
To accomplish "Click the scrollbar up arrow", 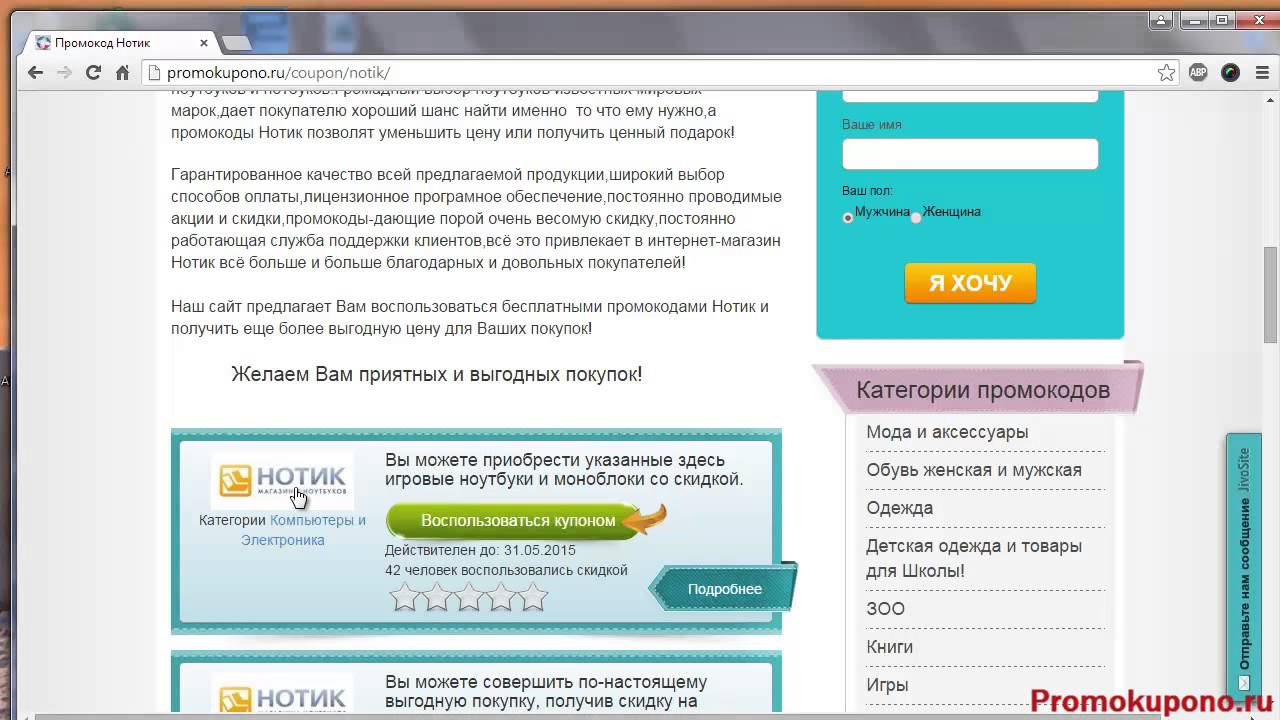I will (1271, 98).
